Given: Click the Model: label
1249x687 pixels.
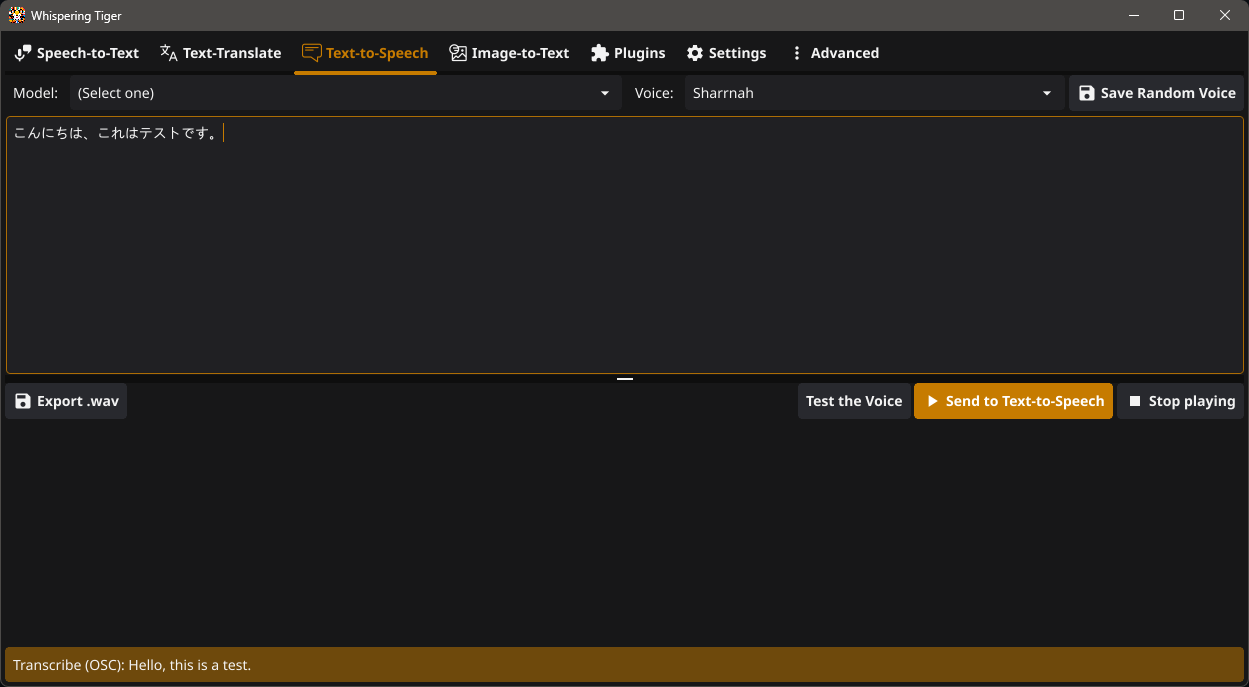Looking at the screenshot, I should tap(35, 93).
